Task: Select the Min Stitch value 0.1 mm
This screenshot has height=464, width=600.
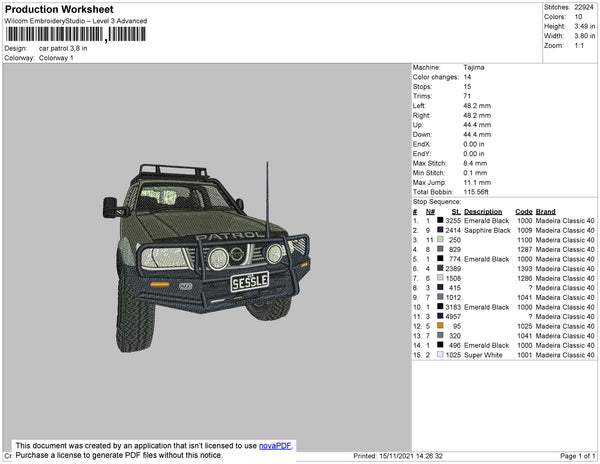Action: 475,173
